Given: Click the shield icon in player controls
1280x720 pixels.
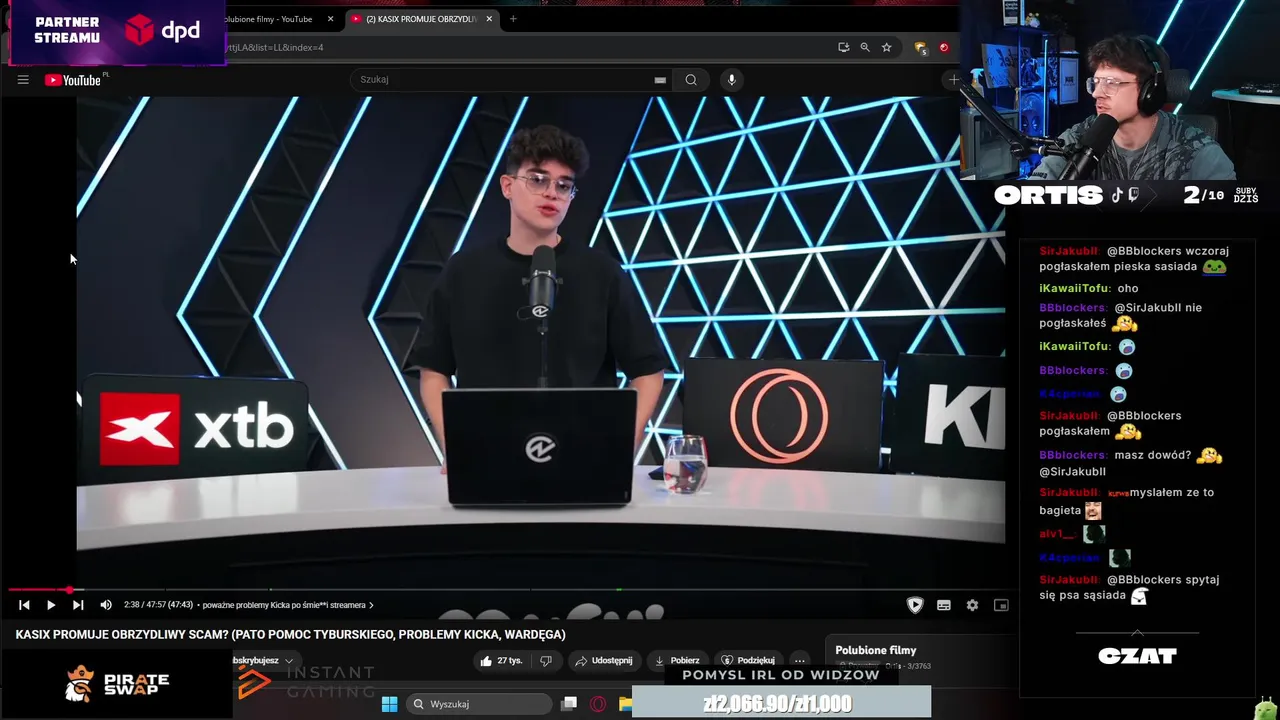Looking at the screenshot, I should [x=915, y=605].
